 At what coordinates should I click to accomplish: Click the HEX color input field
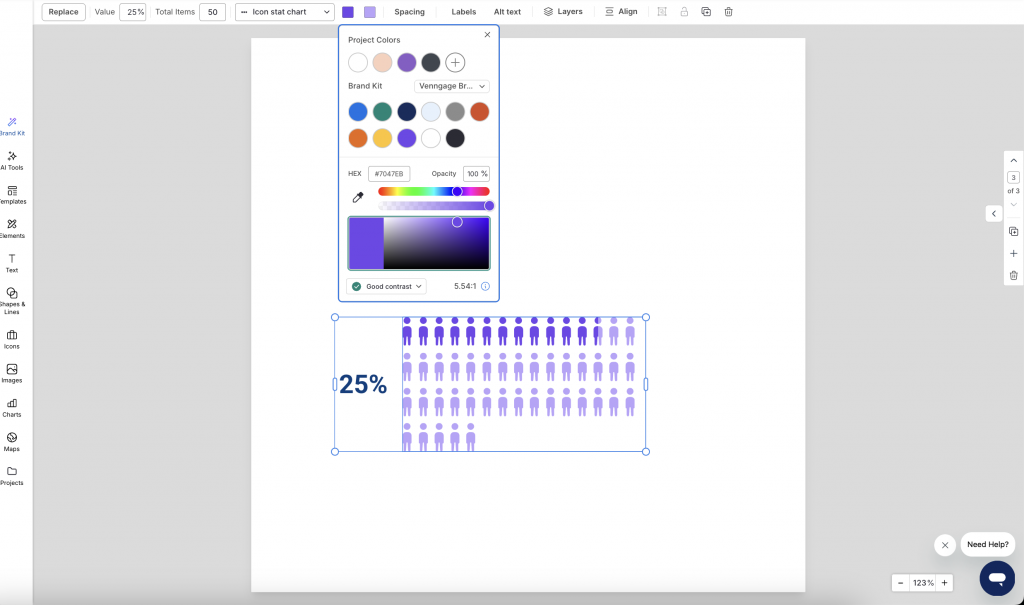[x=389, y=173]
